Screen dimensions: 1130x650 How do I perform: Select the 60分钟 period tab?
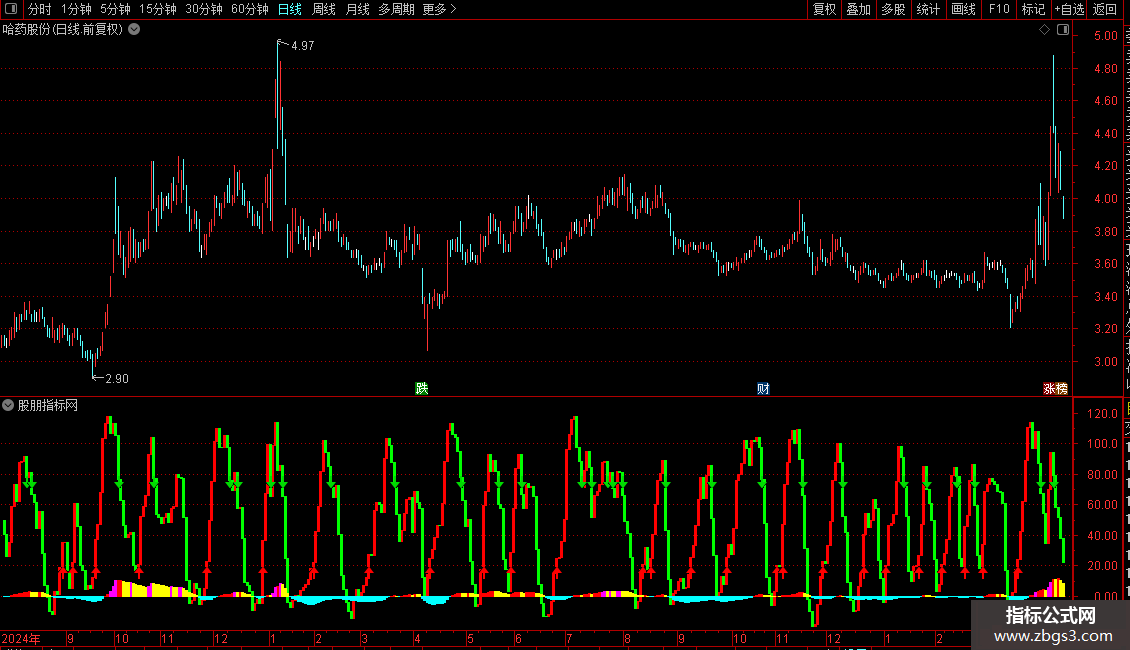(250, 9)
